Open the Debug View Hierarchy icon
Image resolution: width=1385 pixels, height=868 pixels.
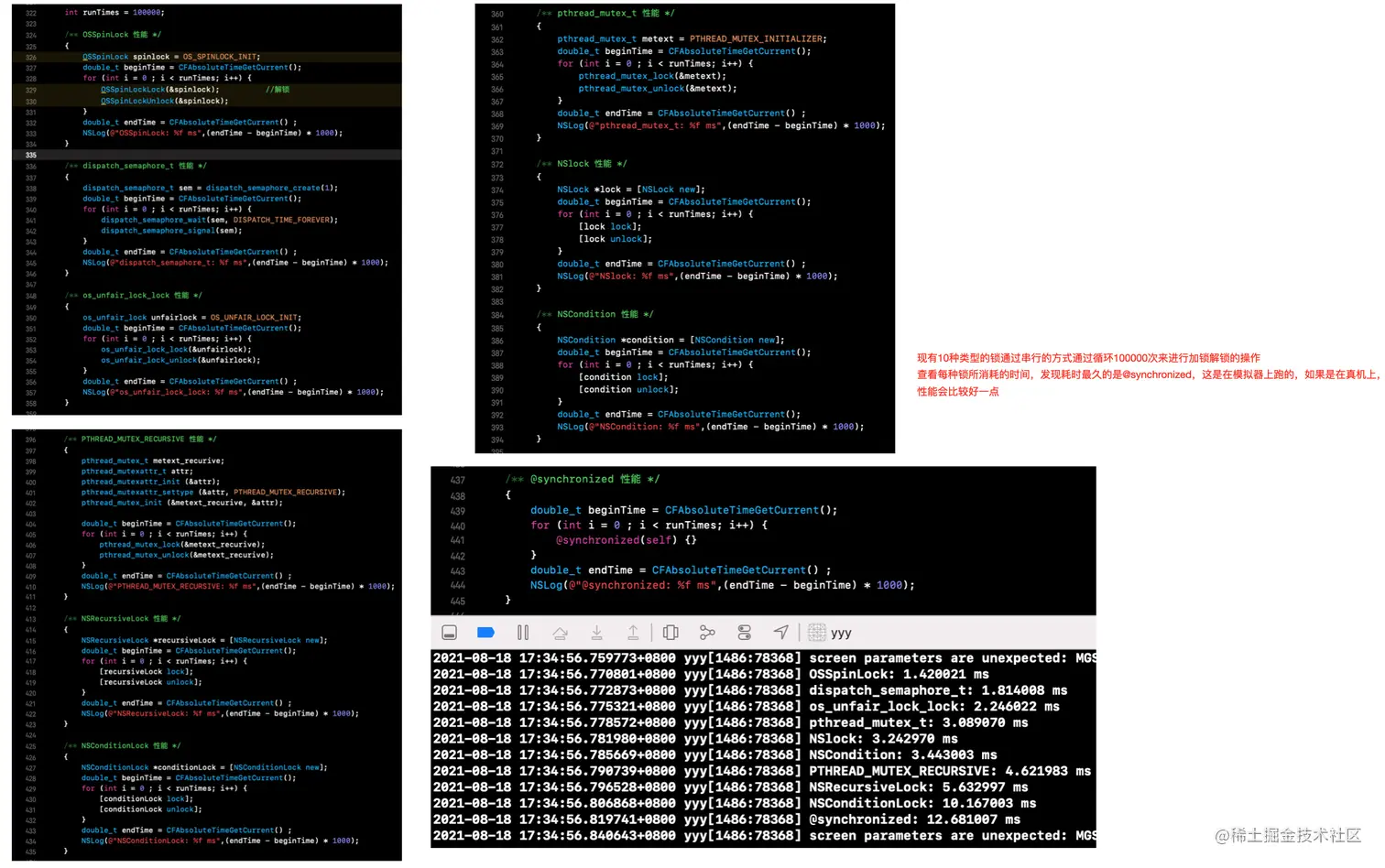tap(671, 633)
